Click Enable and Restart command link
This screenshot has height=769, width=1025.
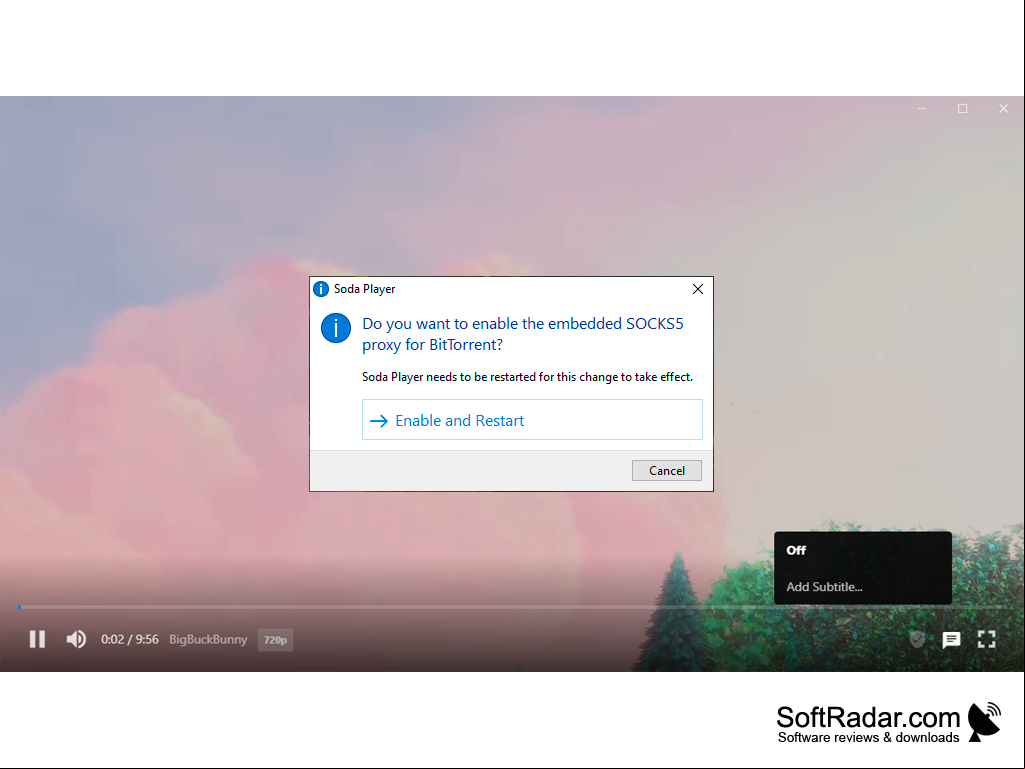point(532,420)
